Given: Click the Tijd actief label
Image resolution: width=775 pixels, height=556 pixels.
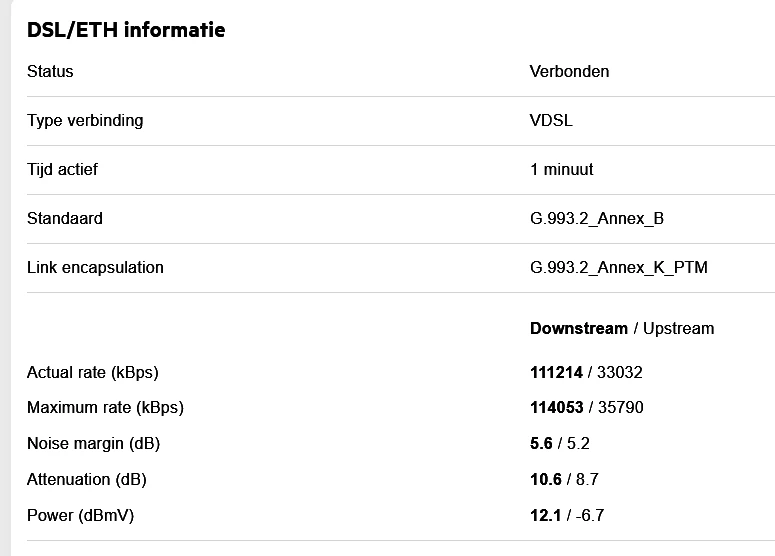Looking at the screenshot, I should 62,170.
